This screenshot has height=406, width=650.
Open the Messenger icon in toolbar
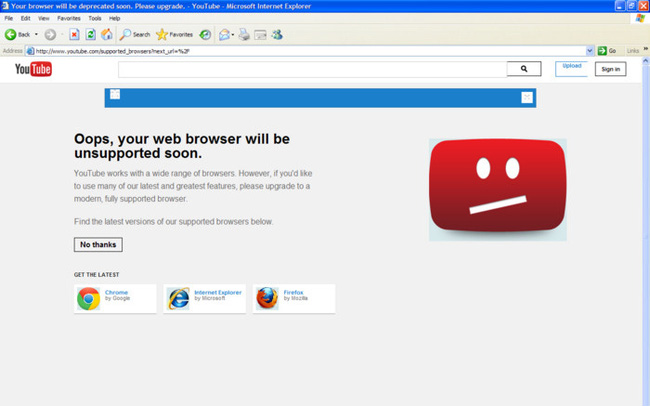pos(277,35)
